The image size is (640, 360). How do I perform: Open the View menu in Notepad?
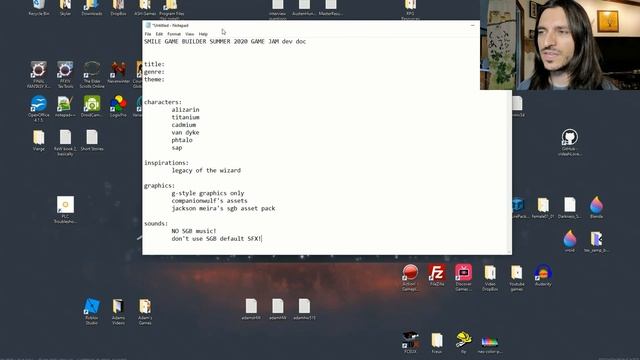pyautogui.click(x=190, y=34)
